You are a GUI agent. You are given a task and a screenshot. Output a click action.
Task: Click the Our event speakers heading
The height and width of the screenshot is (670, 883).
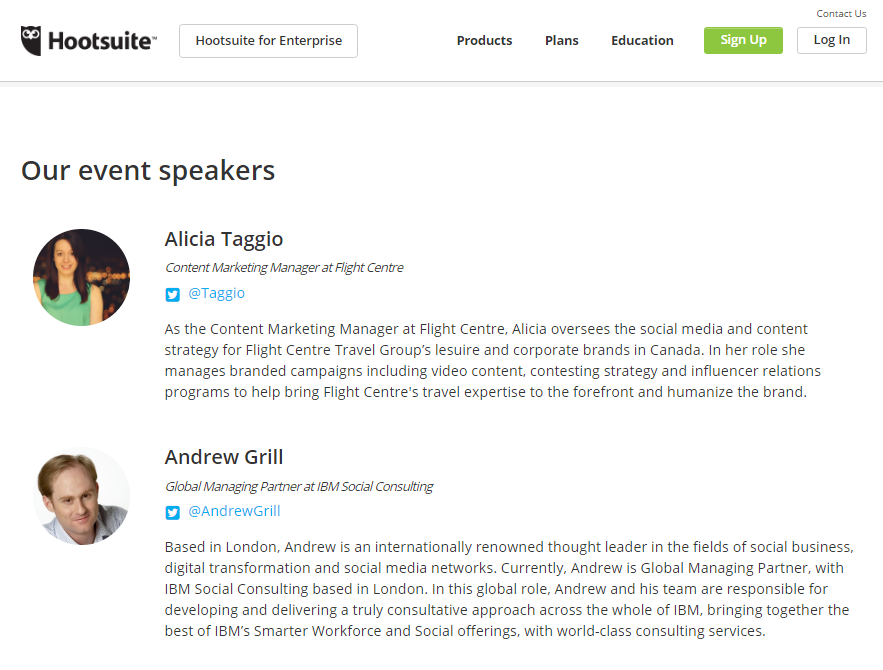(x=148, y=171)
